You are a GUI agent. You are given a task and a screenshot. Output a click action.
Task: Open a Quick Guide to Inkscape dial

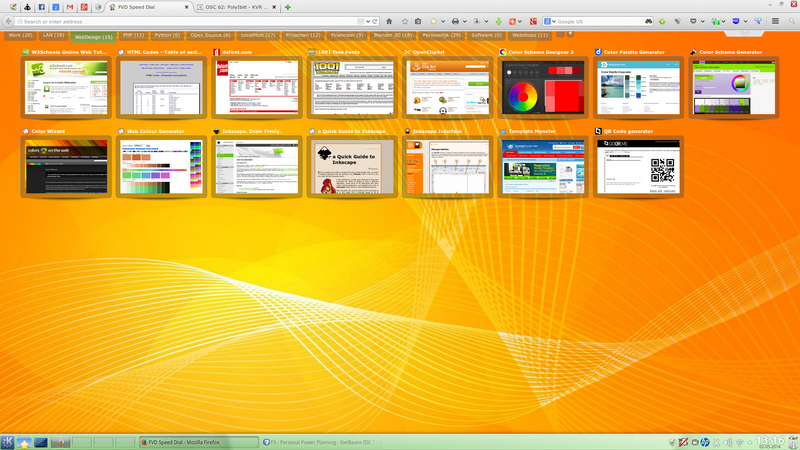(x=352, y=166)
